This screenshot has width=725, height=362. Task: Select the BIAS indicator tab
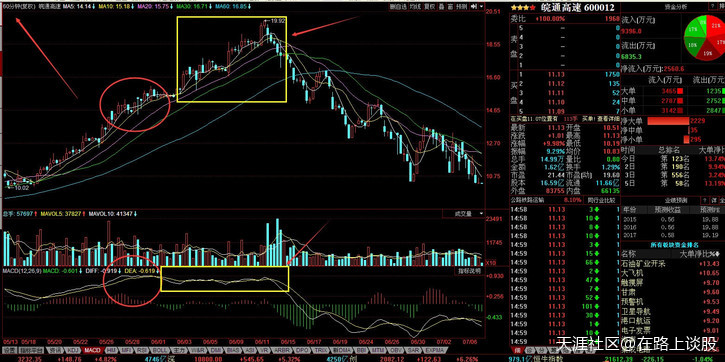(233, 350)
